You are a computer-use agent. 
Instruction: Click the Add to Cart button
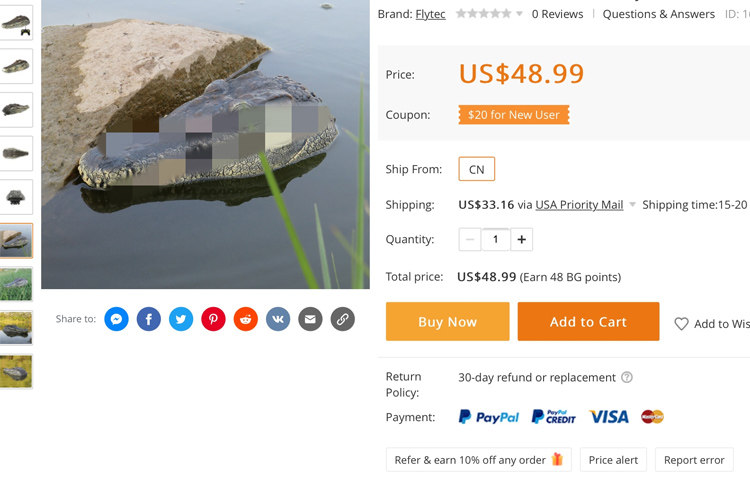pyautogui.click(x=588, y=322)
